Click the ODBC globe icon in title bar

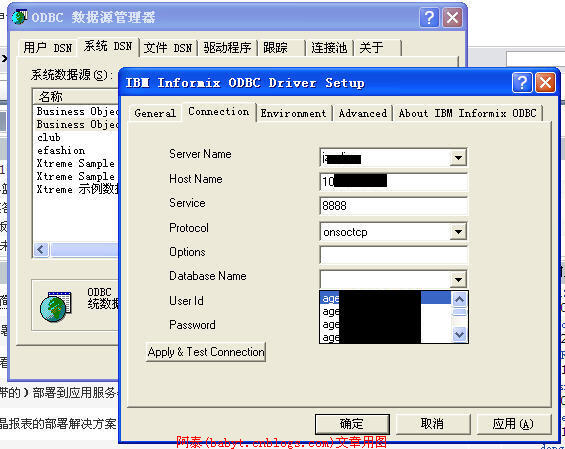[19, 17]
